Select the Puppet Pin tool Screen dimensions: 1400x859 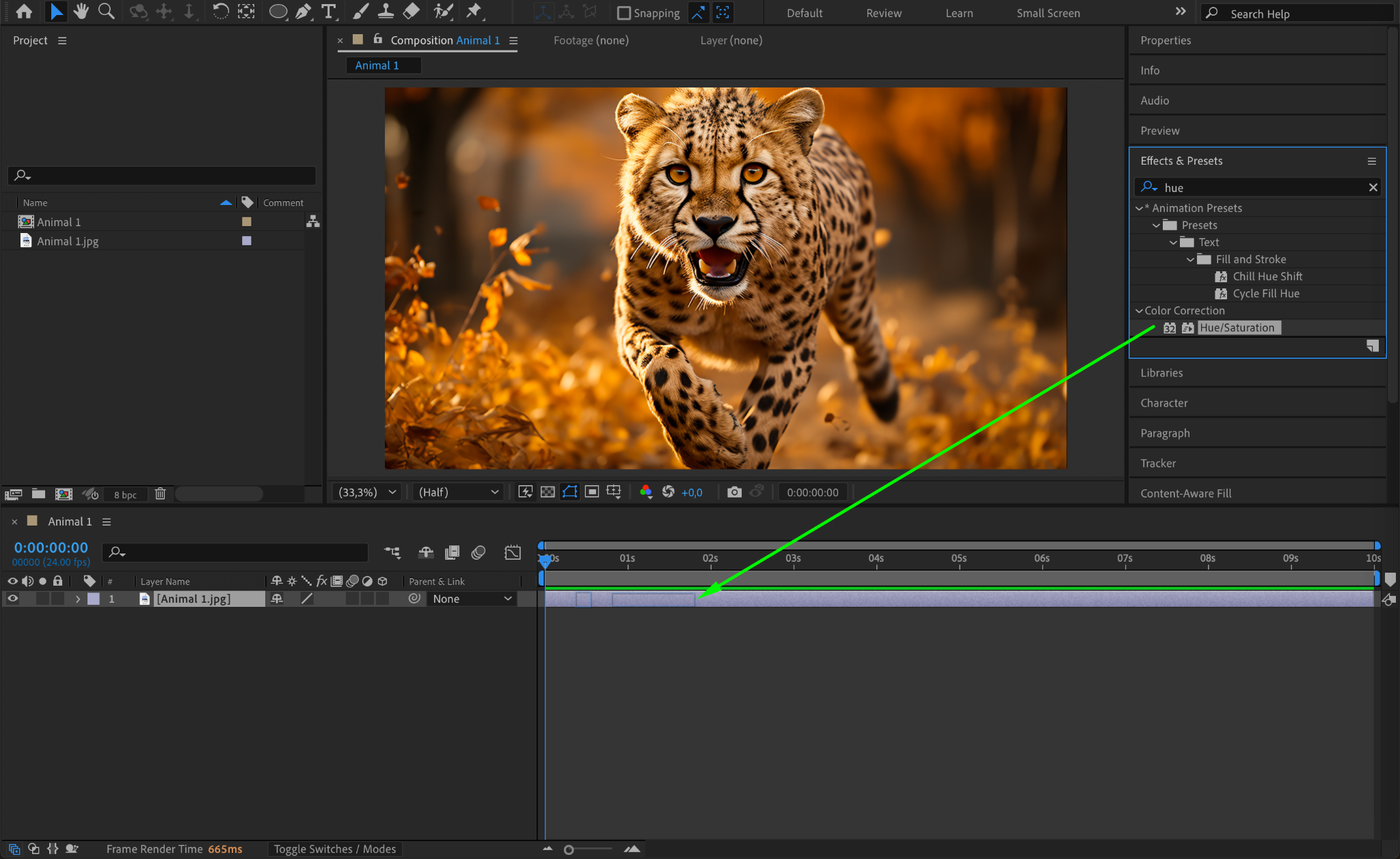click(473, 12)
